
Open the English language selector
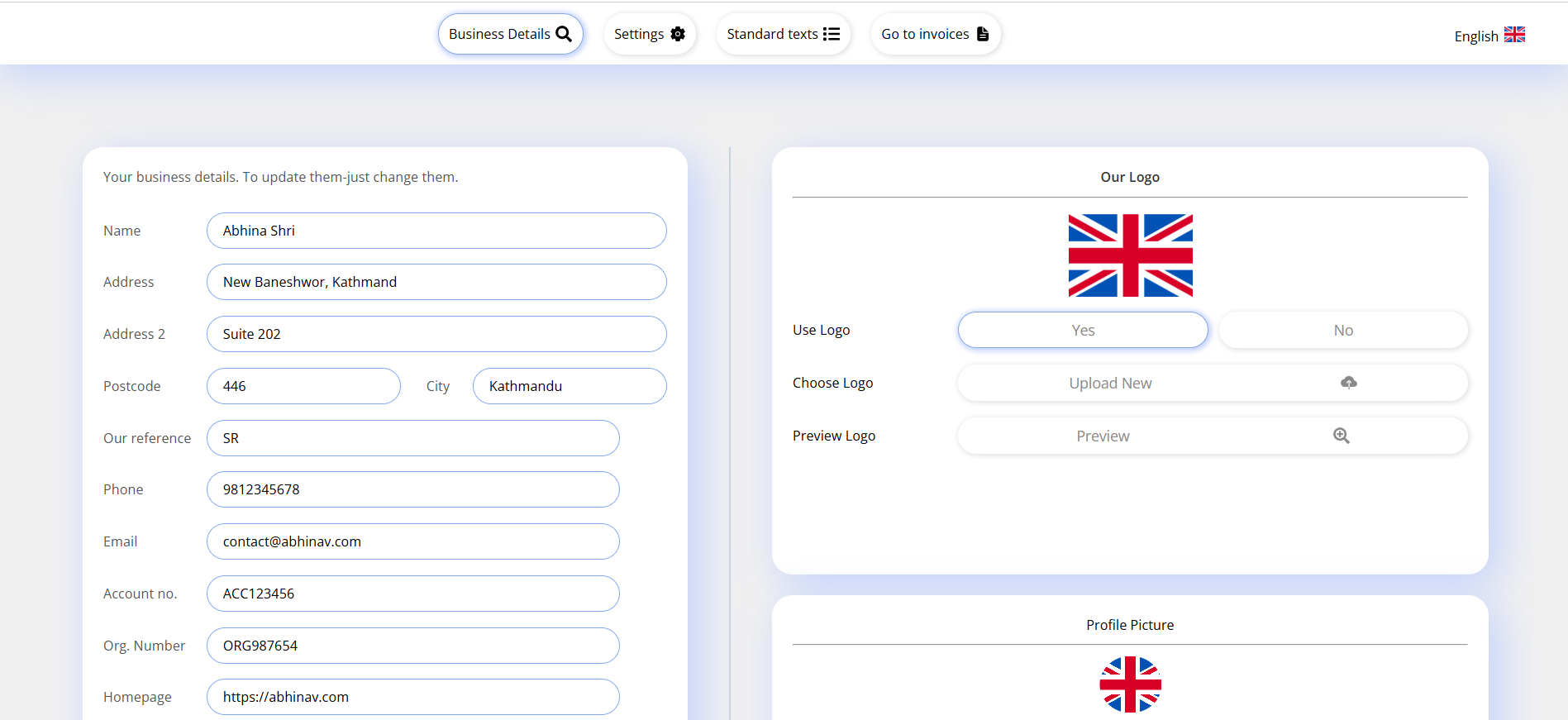(x=1476, y=36)
